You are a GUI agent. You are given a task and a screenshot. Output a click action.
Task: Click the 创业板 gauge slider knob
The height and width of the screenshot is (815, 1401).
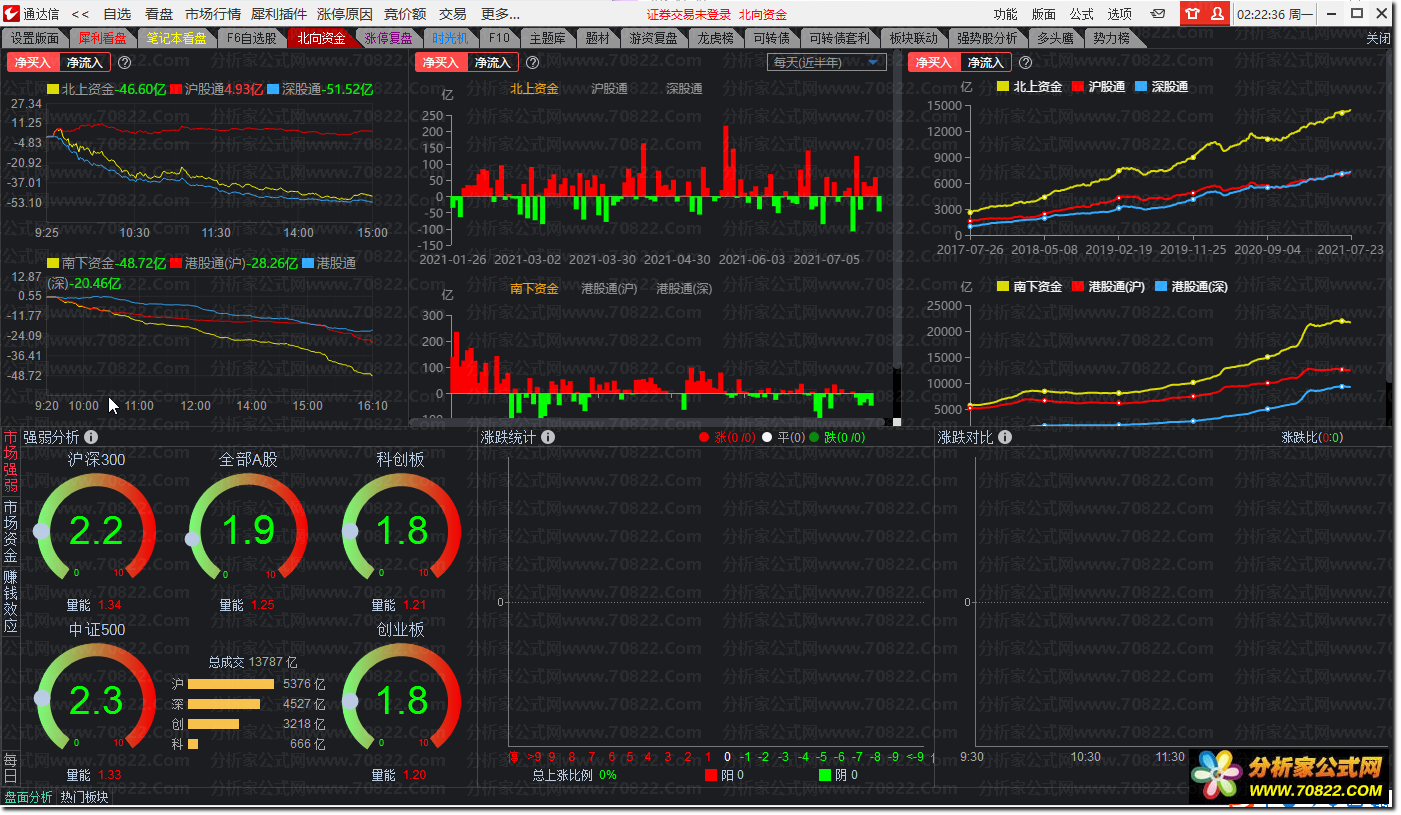(x=349, y=699)
